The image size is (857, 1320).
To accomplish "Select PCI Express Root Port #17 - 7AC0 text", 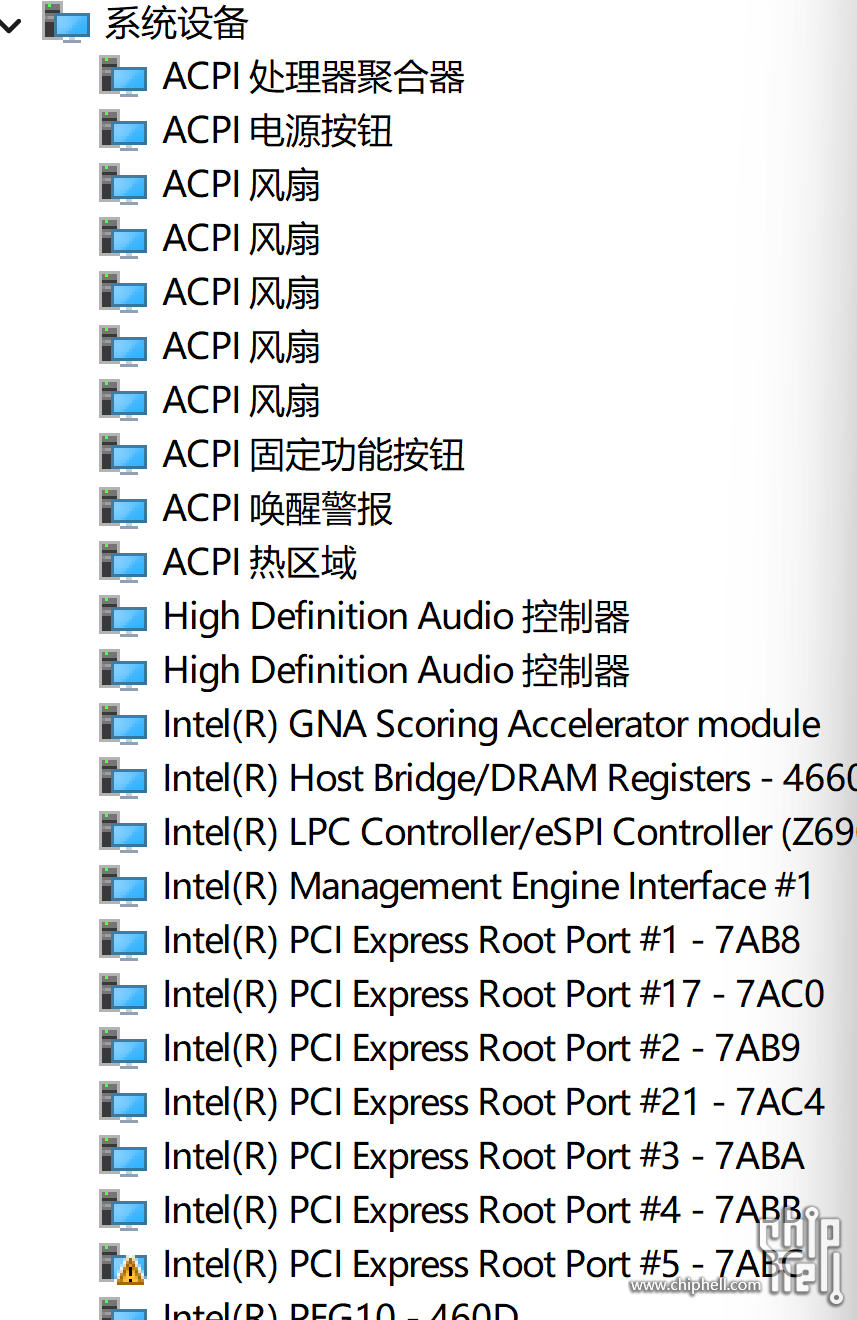I will pos(494,995).
